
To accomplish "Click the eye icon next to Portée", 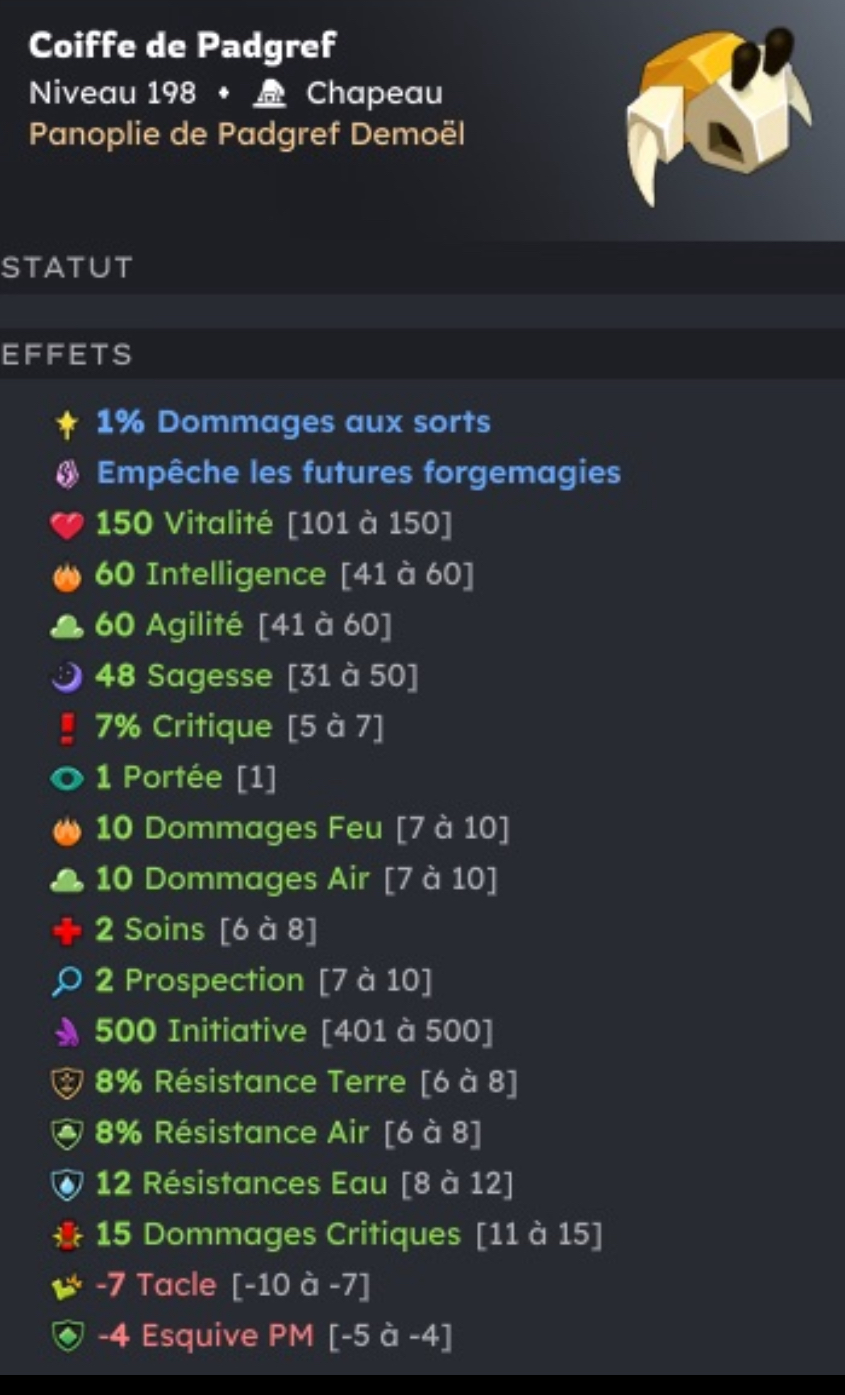I will [67, 779].
